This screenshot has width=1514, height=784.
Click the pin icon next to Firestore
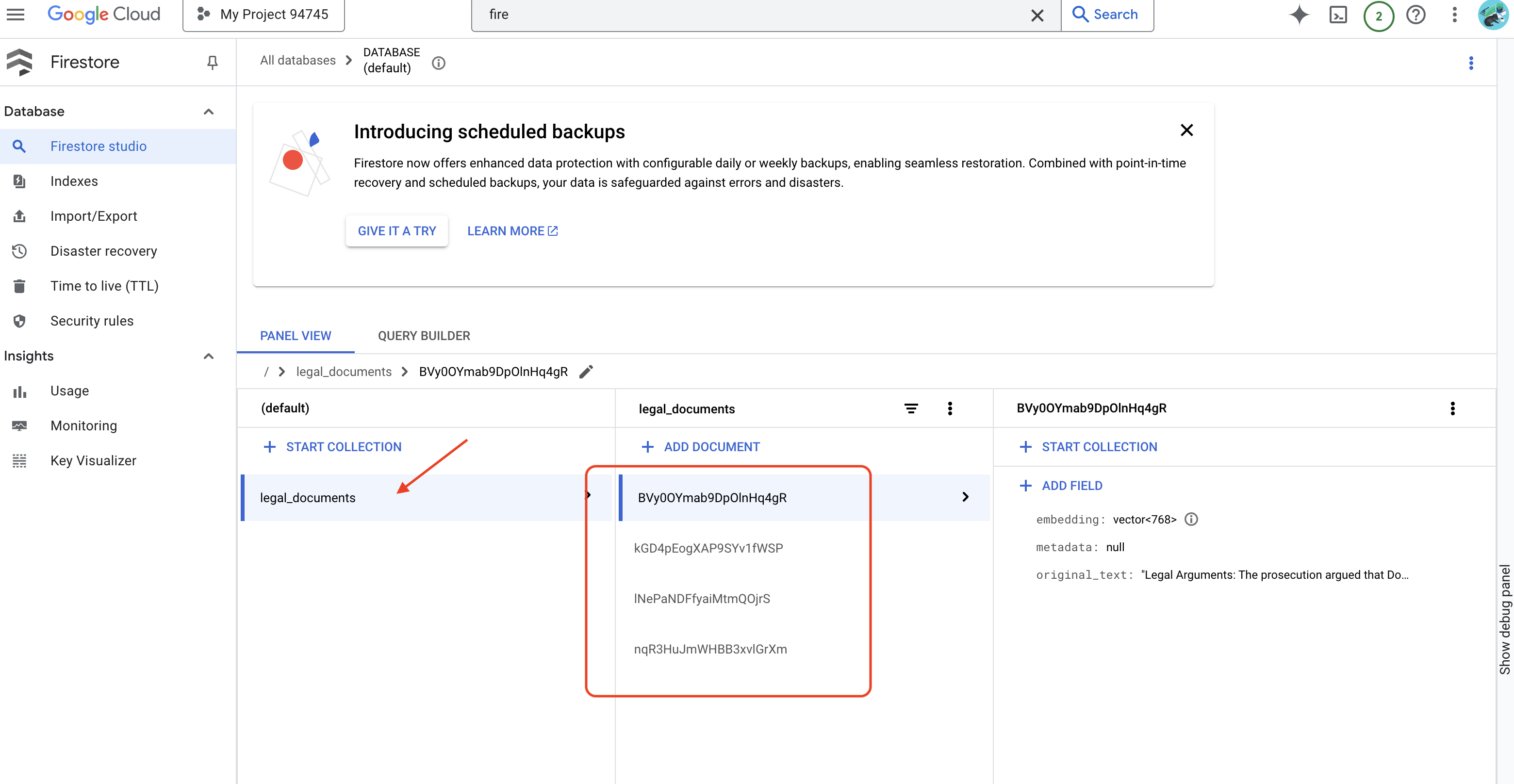[x=212, y=62]
